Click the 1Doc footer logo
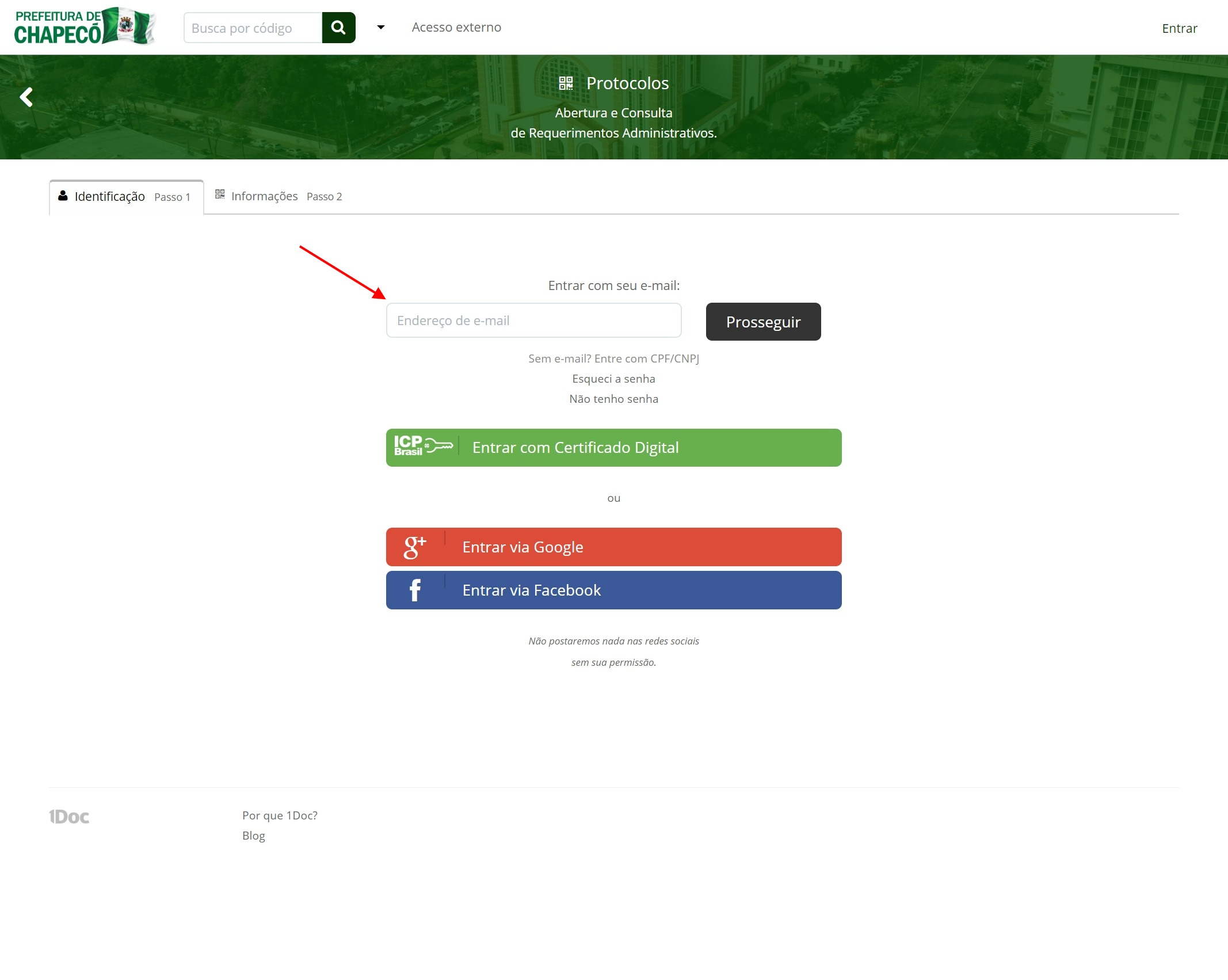1228x980 pixels. coord(69,817)
